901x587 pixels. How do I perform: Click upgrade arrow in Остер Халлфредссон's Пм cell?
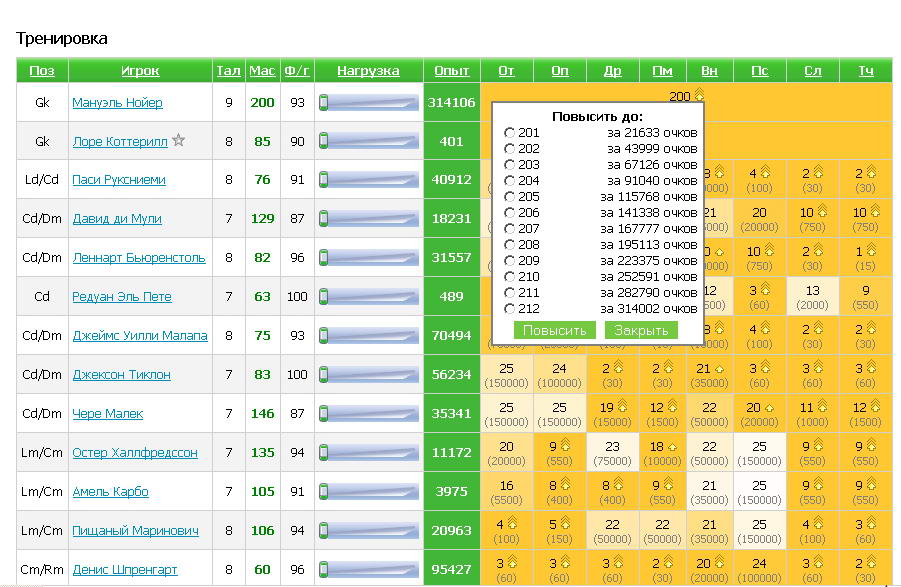pos(672,446)
